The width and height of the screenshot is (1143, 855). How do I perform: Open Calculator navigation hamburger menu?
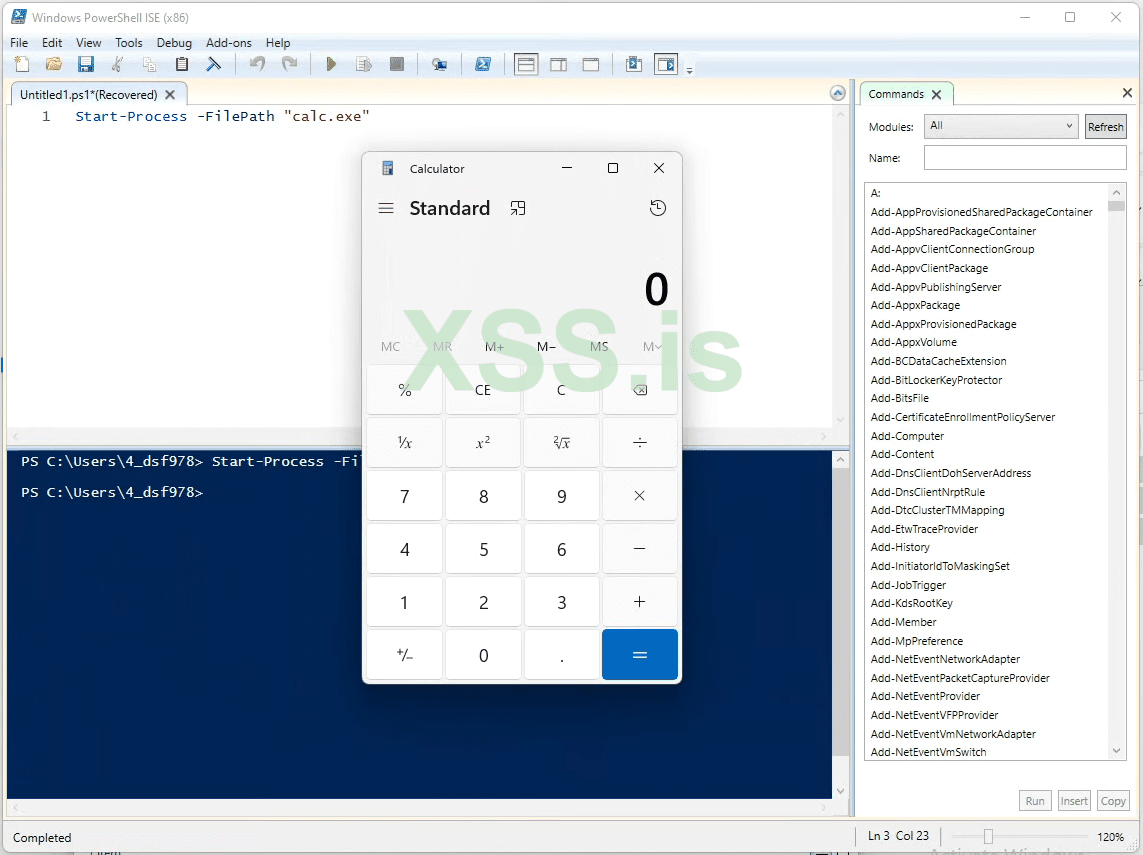[386, 208]
